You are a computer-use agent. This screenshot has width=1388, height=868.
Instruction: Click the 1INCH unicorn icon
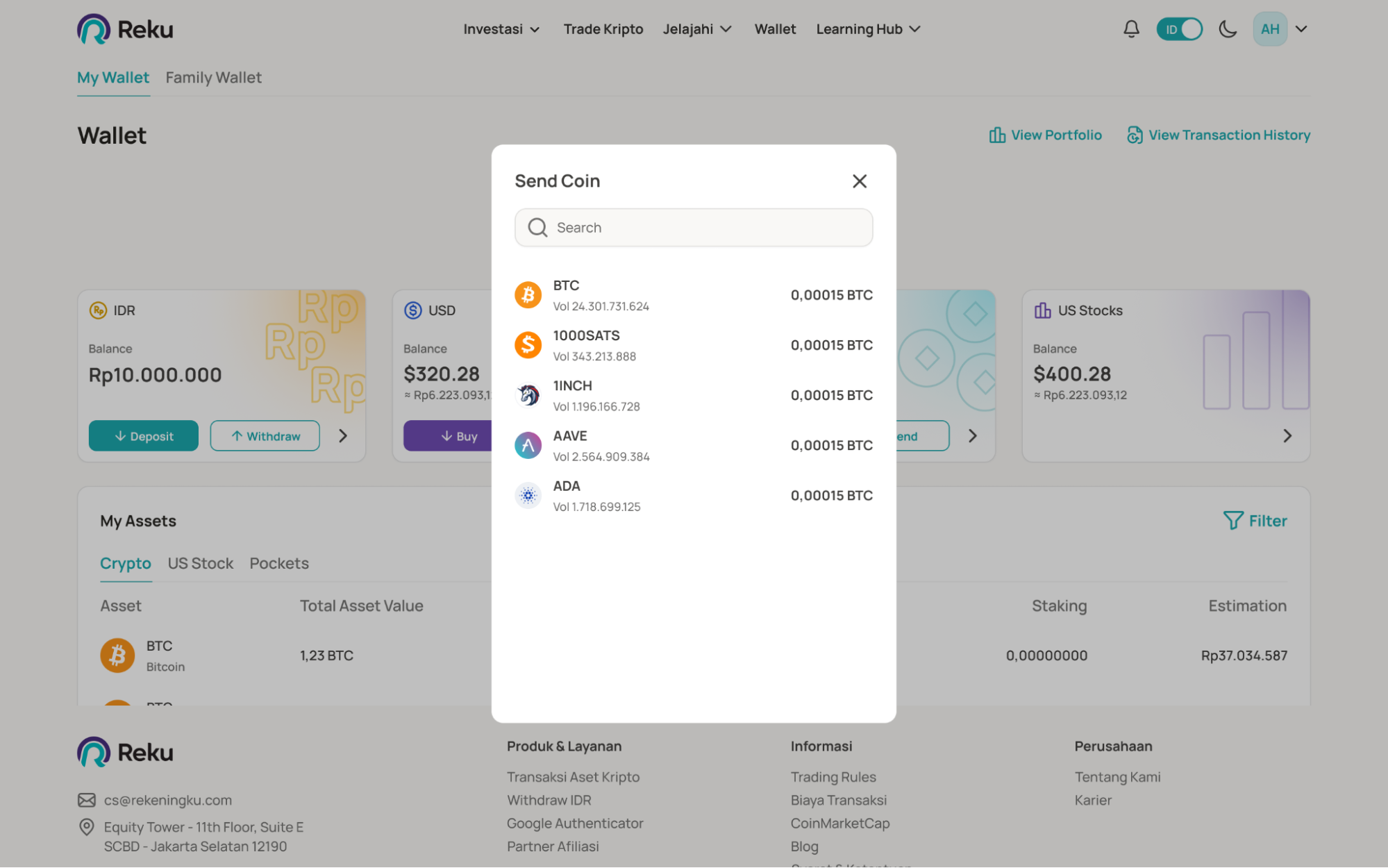pos(528,394)
